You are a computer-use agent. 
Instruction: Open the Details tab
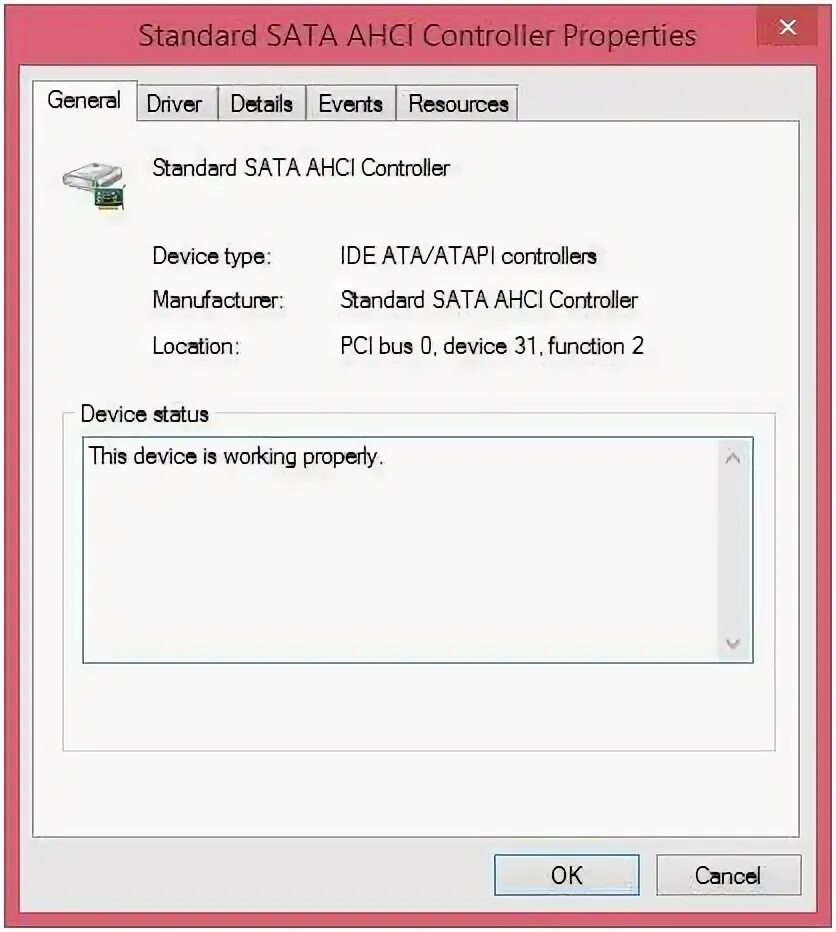click(262, 104)
